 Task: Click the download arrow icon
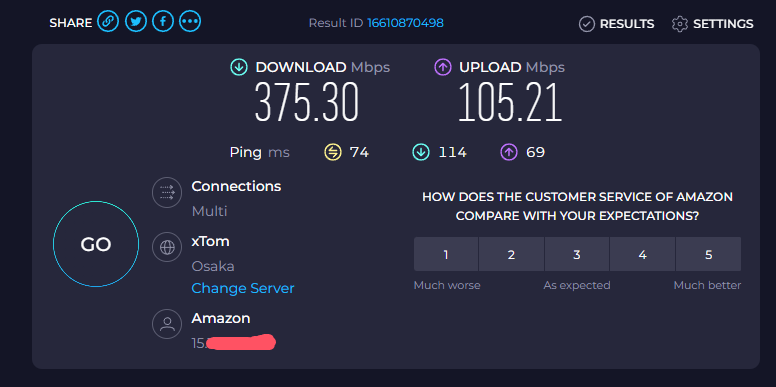pos(239,67)
